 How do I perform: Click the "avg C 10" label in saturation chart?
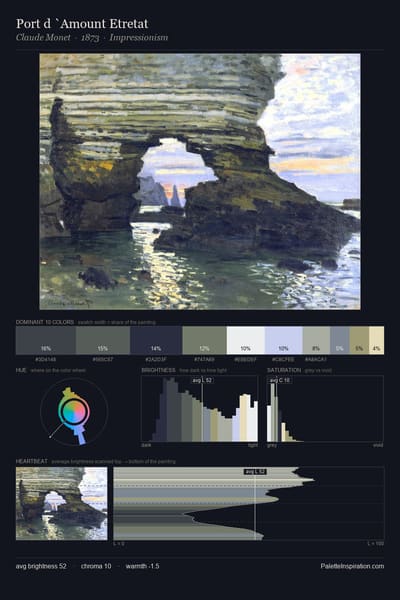[280, 380]
